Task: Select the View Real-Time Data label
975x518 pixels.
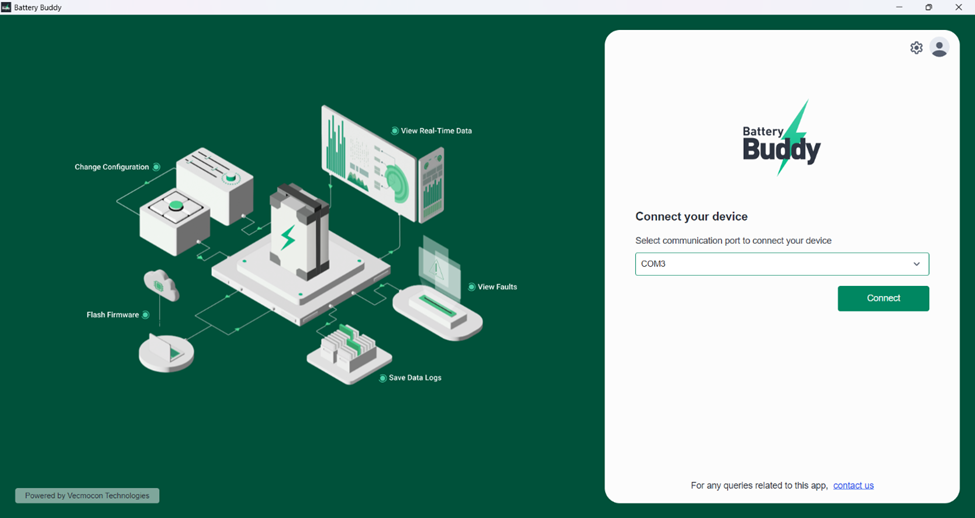Action: [436, 131]
